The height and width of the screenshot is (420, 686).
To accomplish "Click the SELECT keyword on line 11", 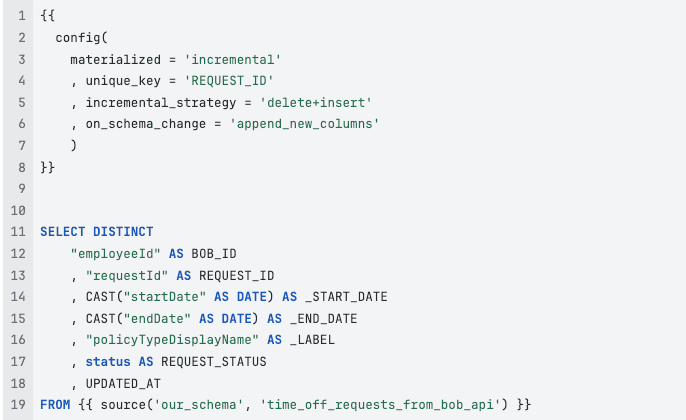I will (62, 232).
